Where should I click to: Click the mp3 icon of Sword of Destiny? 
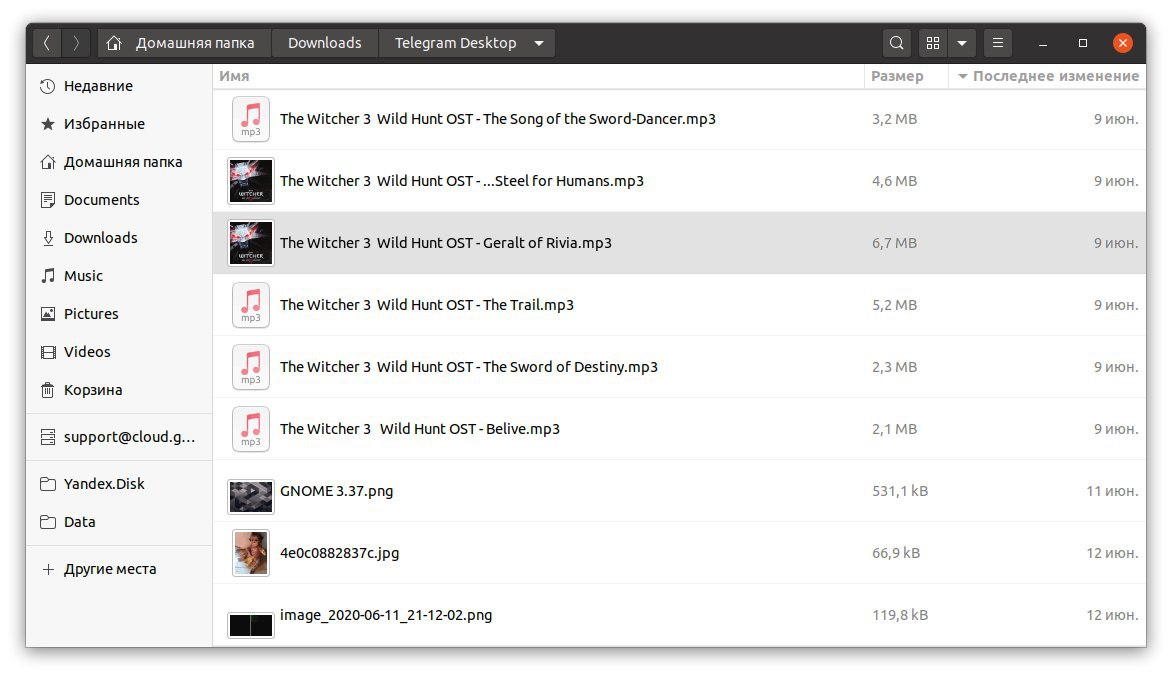250,367
